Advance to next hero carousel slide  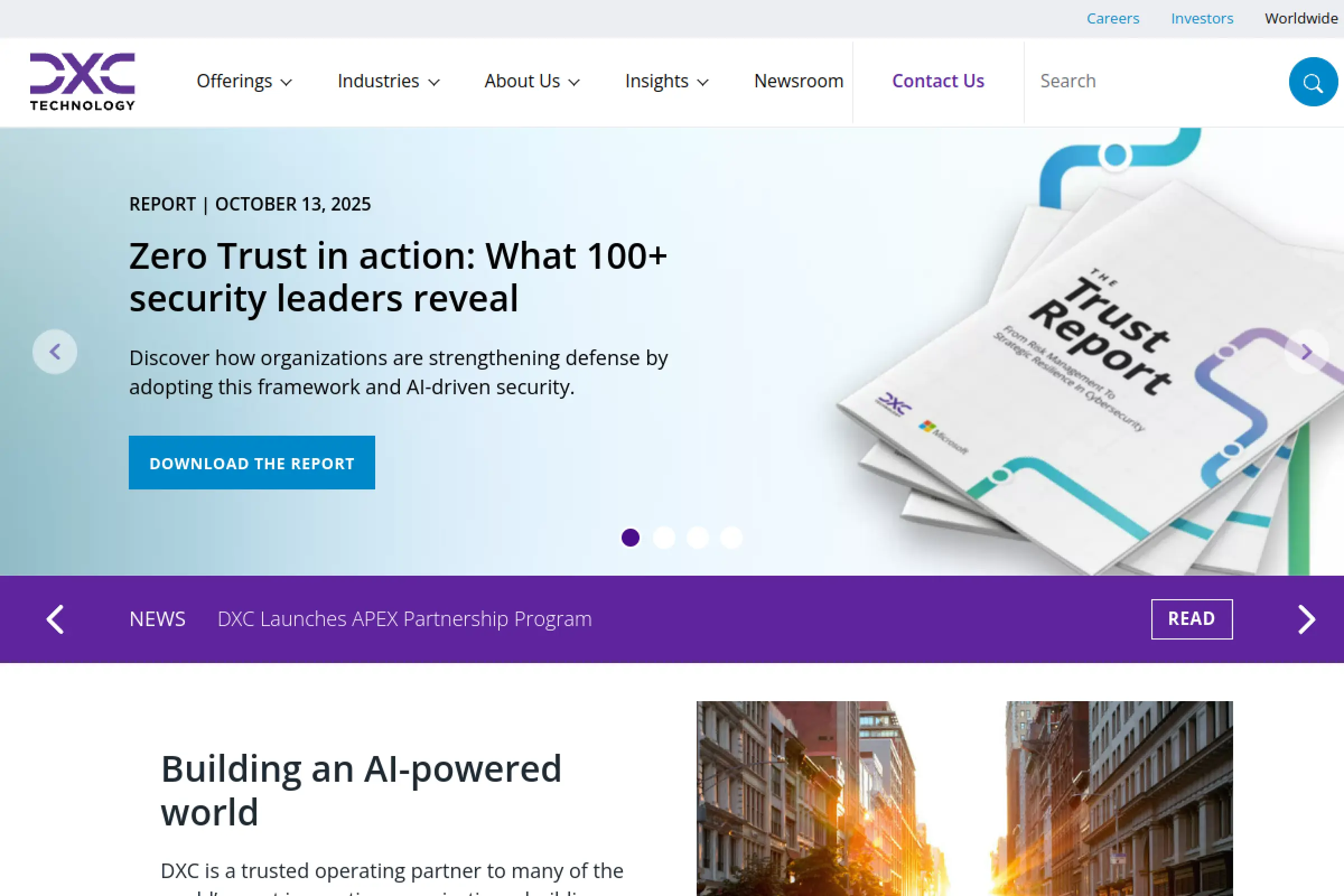[x=1306, y=352]
